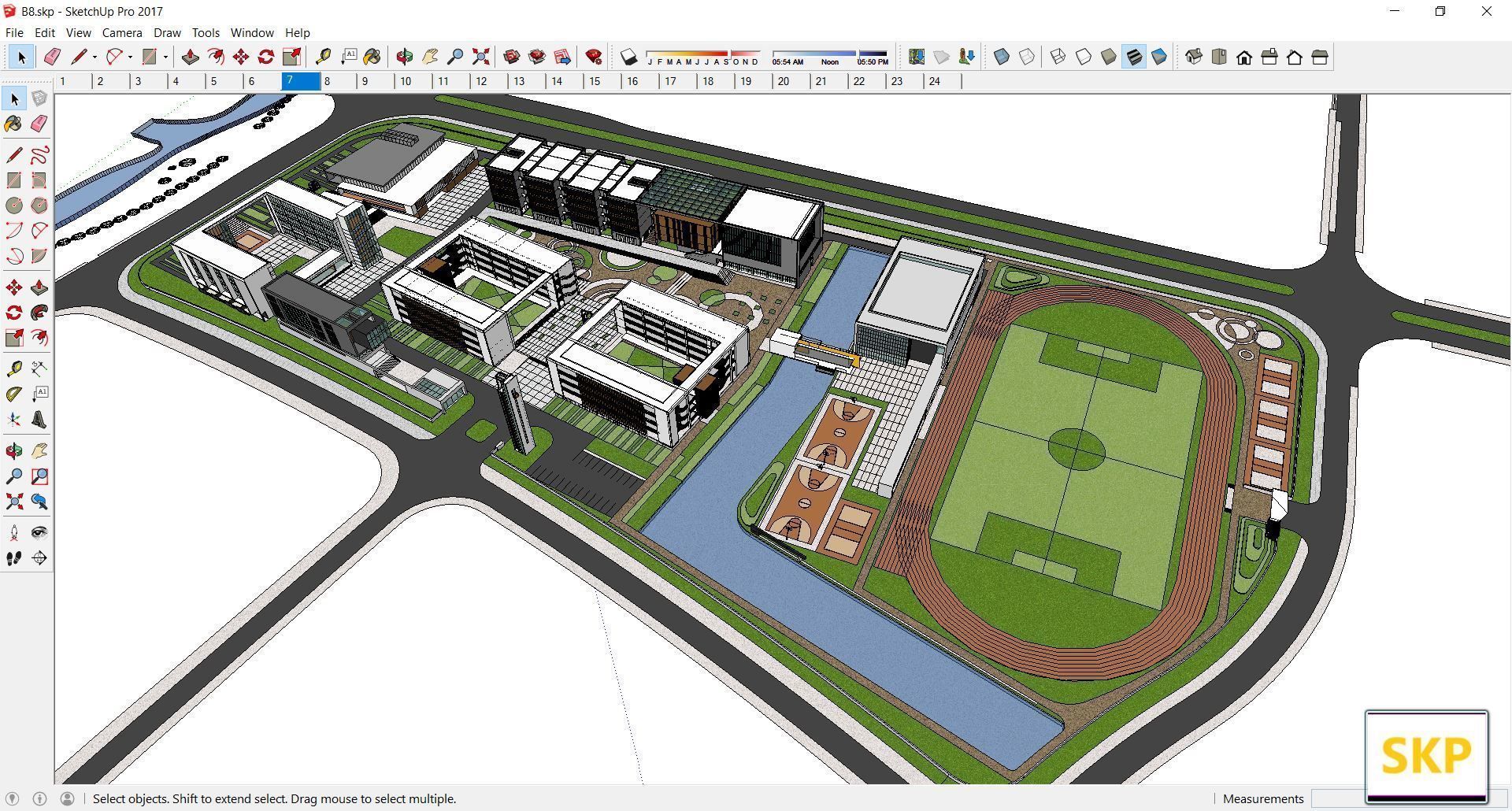Open the Camera menu

122,32
